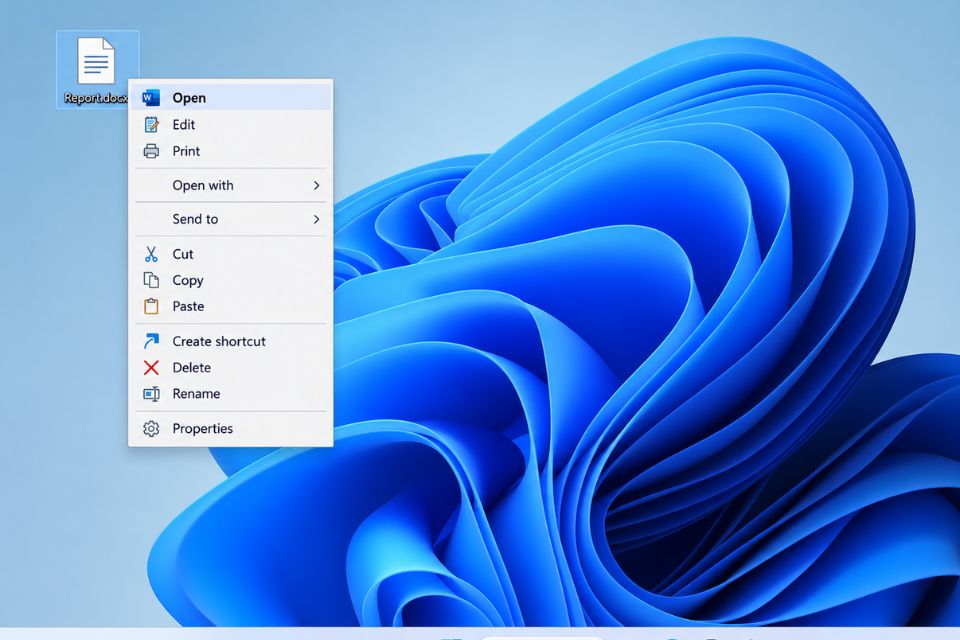Select Cut in the context menu
The width and height of the screenshot is (960, 640).
(231, 254)
